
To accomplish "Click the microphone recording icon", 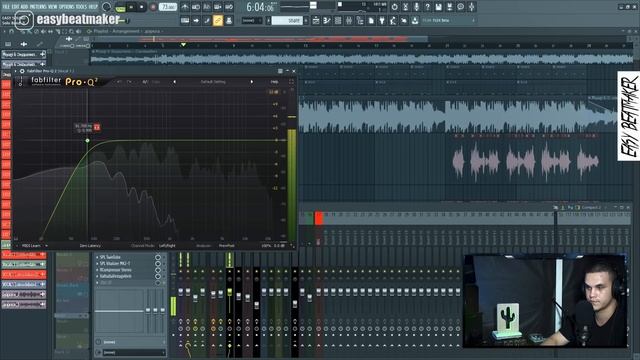I will pyautogui.click(x=416, y=7).
